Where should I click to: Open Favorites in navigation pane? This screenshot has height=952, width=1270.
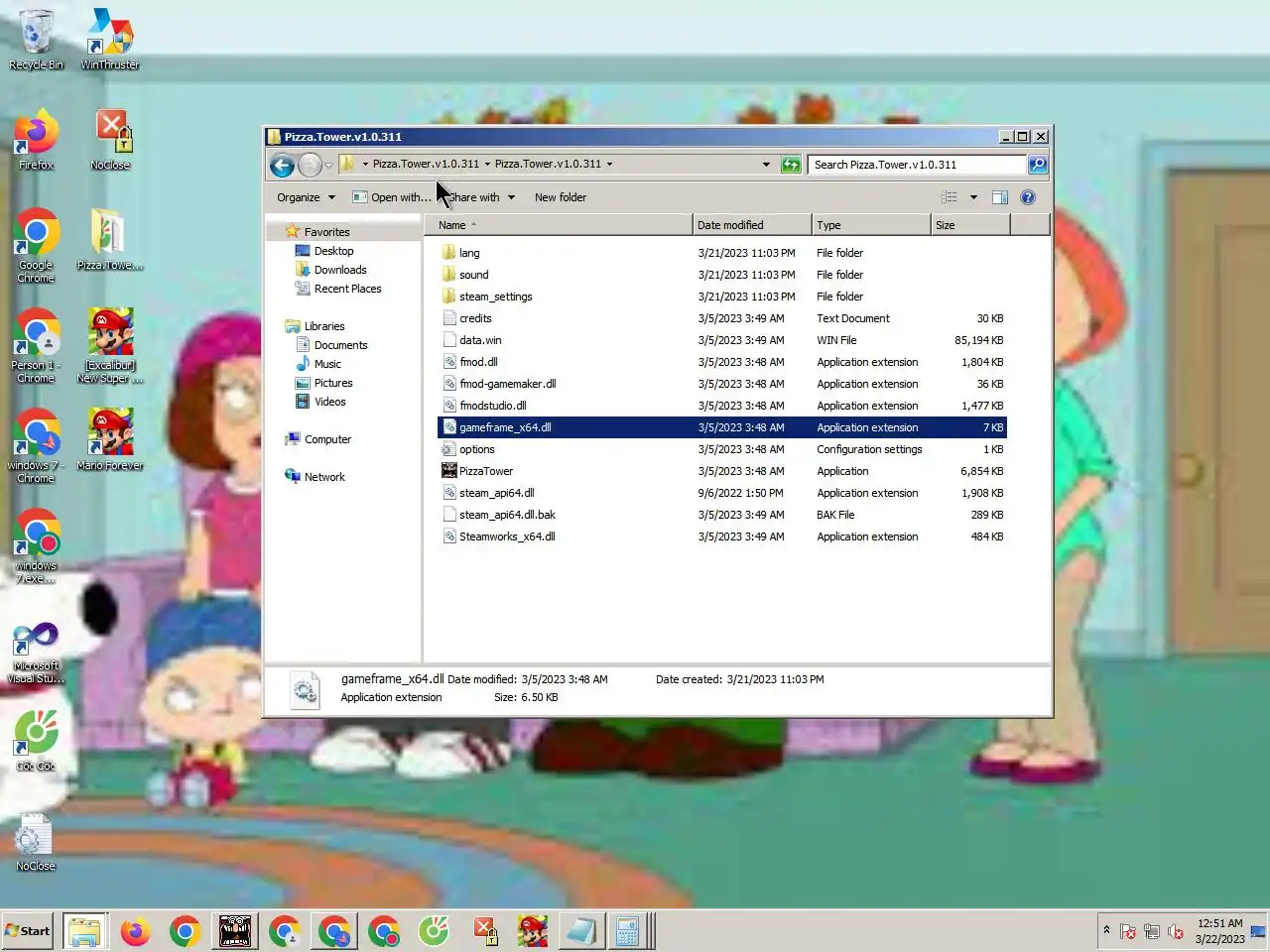point(326,232)
